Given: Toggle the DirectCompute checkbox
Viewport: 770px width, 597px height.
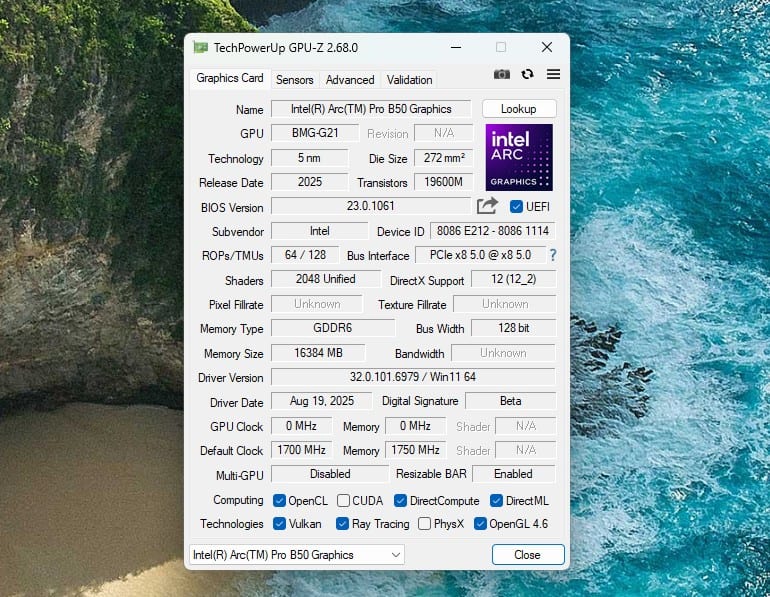Looking at the screenshot, I should click(400, 500).
